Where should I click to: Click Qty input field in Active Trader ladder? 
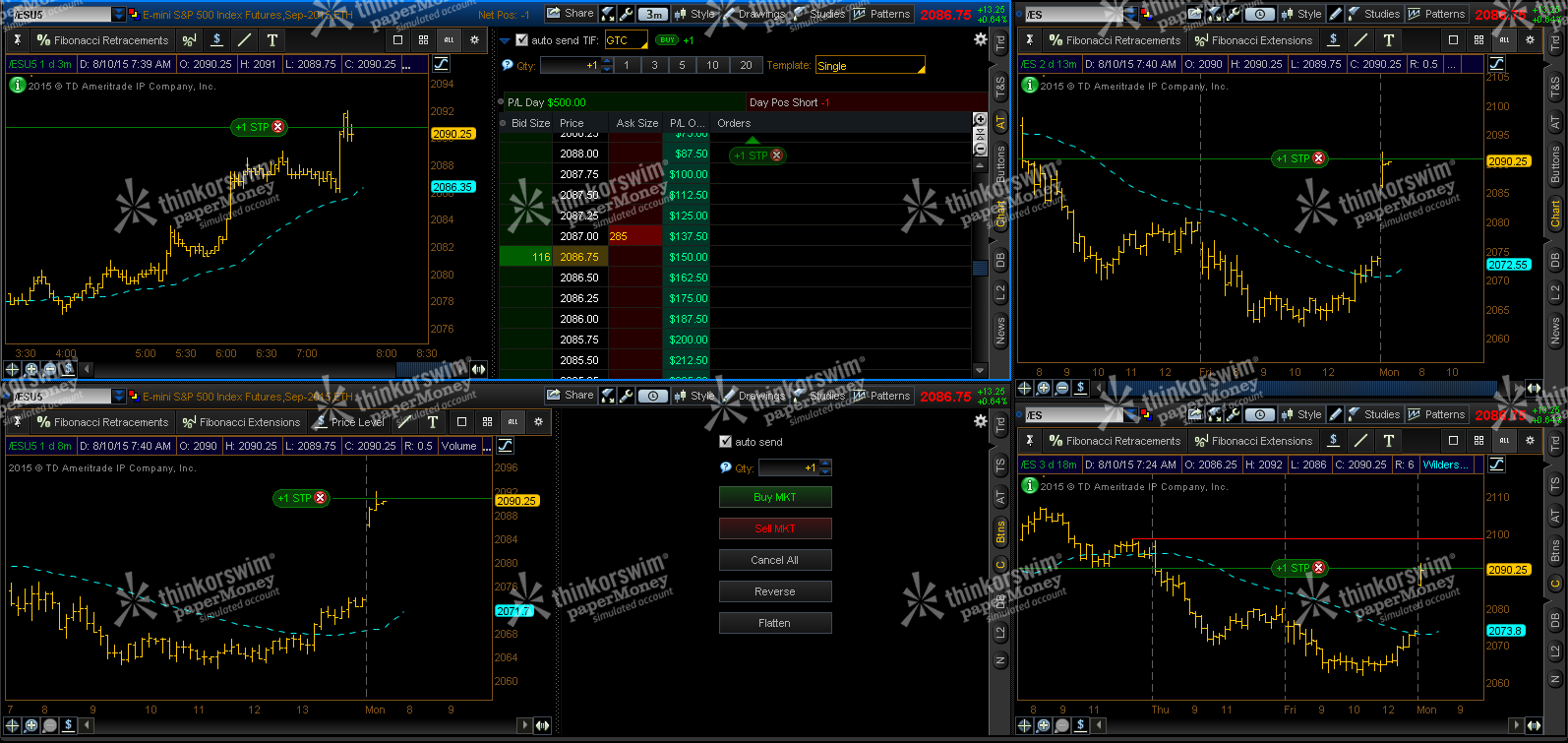point(573,65)
